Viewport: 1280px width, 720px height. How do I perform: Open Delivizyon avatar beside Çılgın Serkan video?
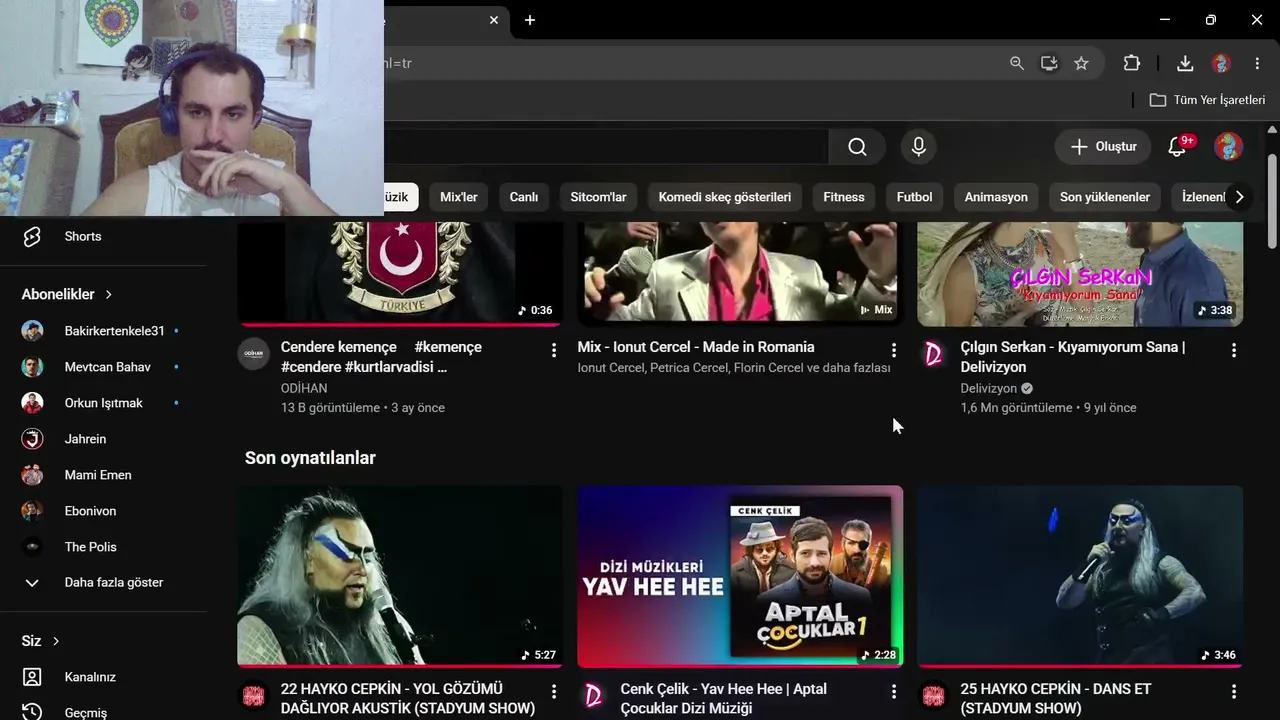coord(934,354)
